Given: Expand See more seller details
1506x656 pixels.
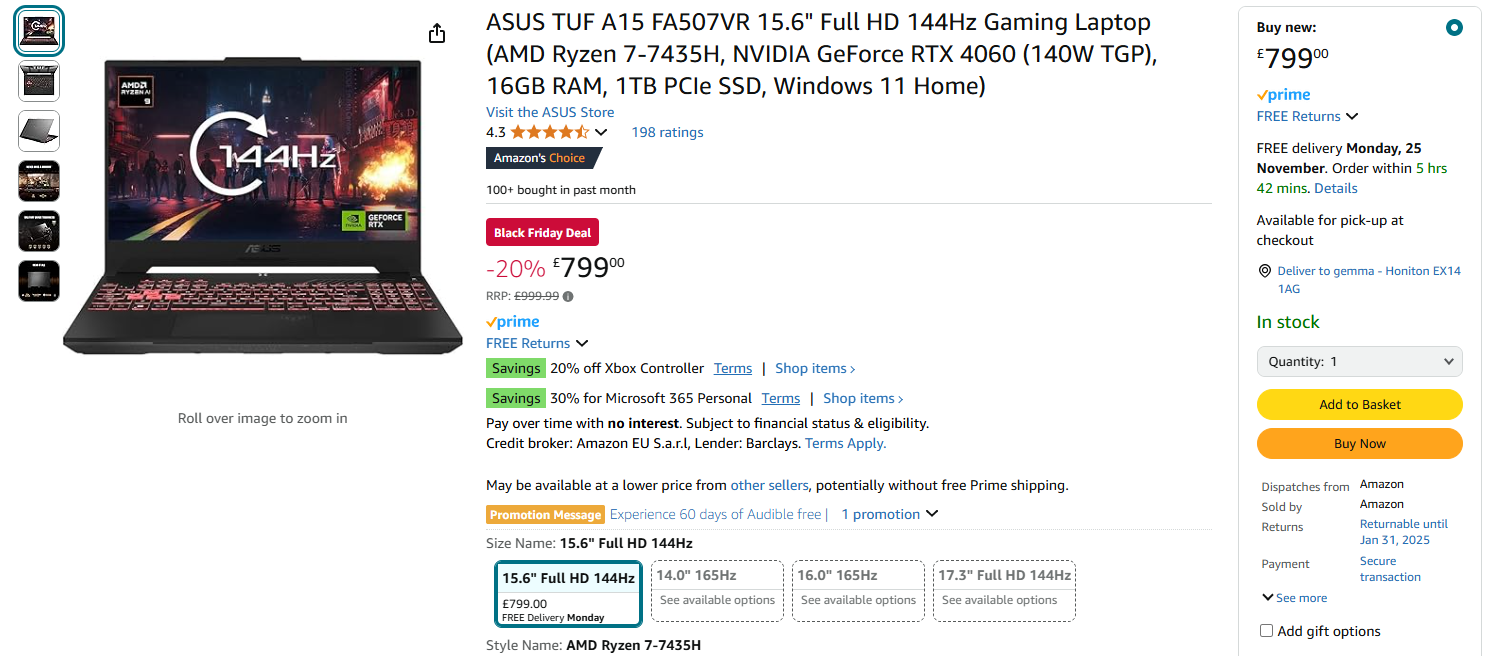Looking at the screenshot, I should tap(1295, 598).
